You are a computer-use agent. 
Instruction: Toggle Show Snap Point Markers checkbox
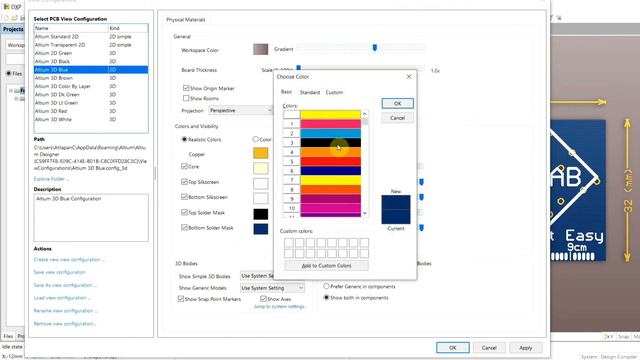tap(181, 299)
